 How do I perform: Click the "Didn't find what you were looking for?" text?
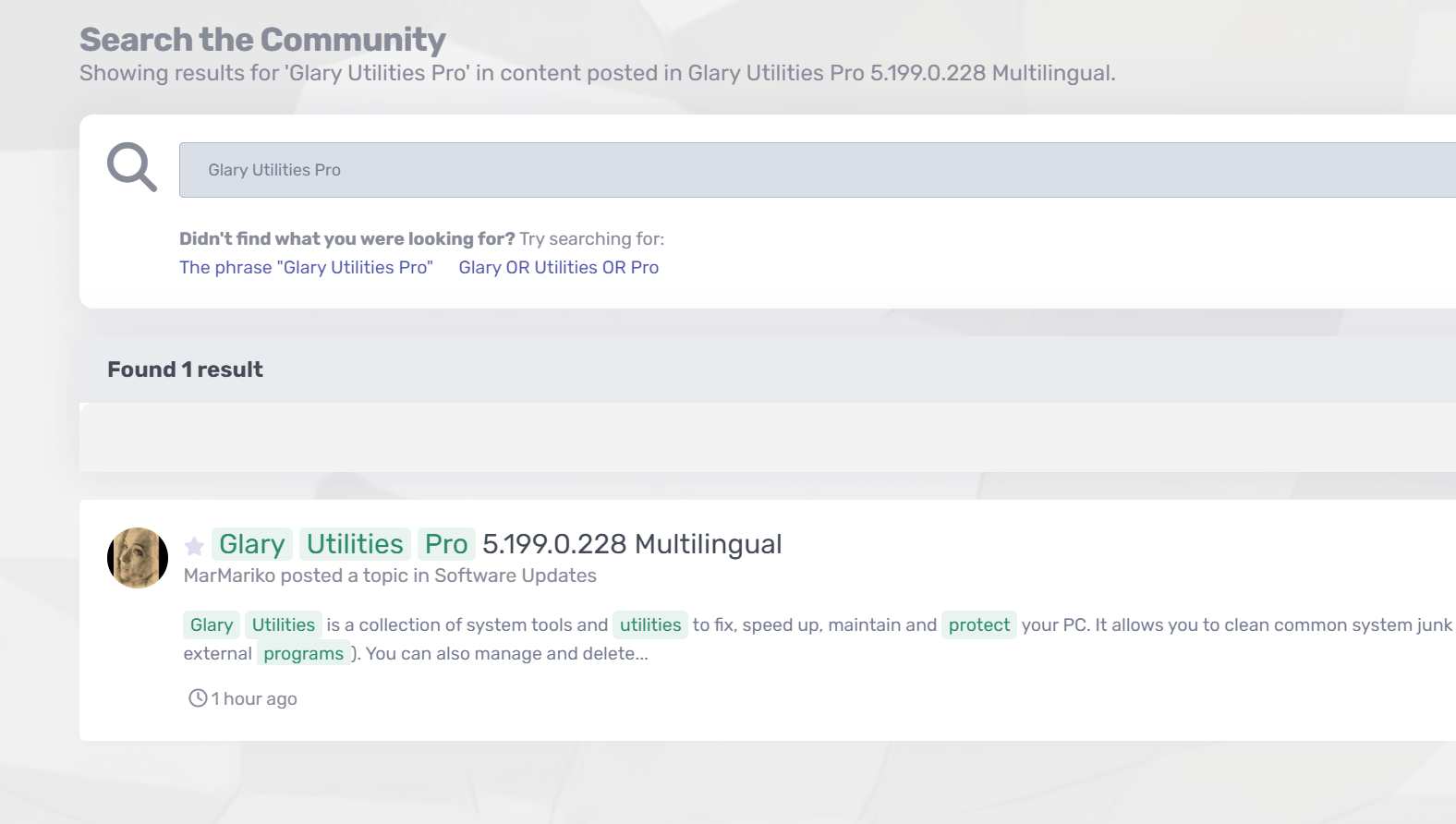click(347, 238)
